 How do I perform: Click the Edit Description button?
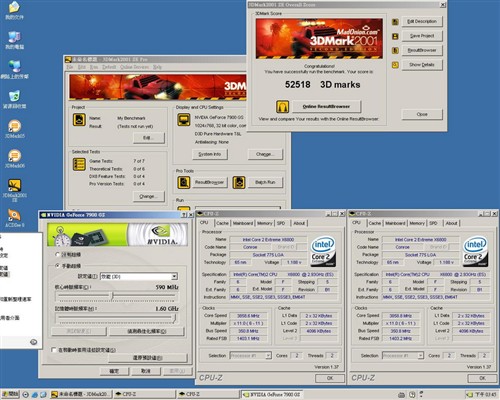tap(422, 21)
